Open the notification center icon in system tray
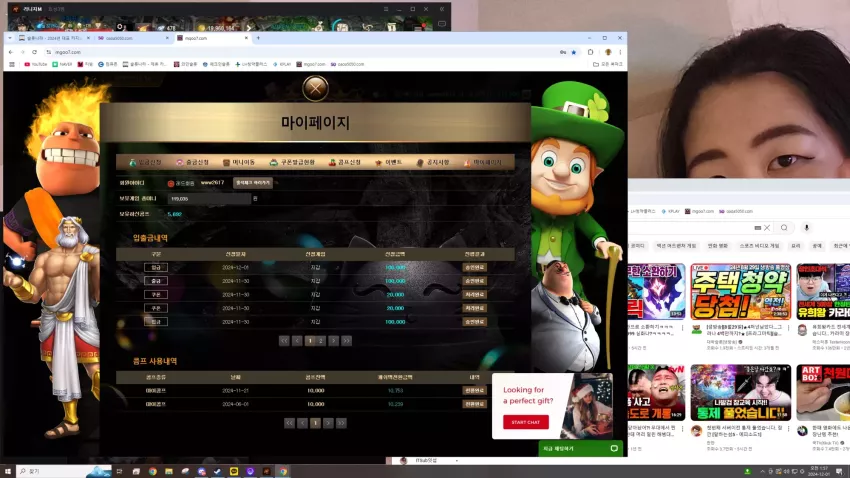 tap(839, 471)
